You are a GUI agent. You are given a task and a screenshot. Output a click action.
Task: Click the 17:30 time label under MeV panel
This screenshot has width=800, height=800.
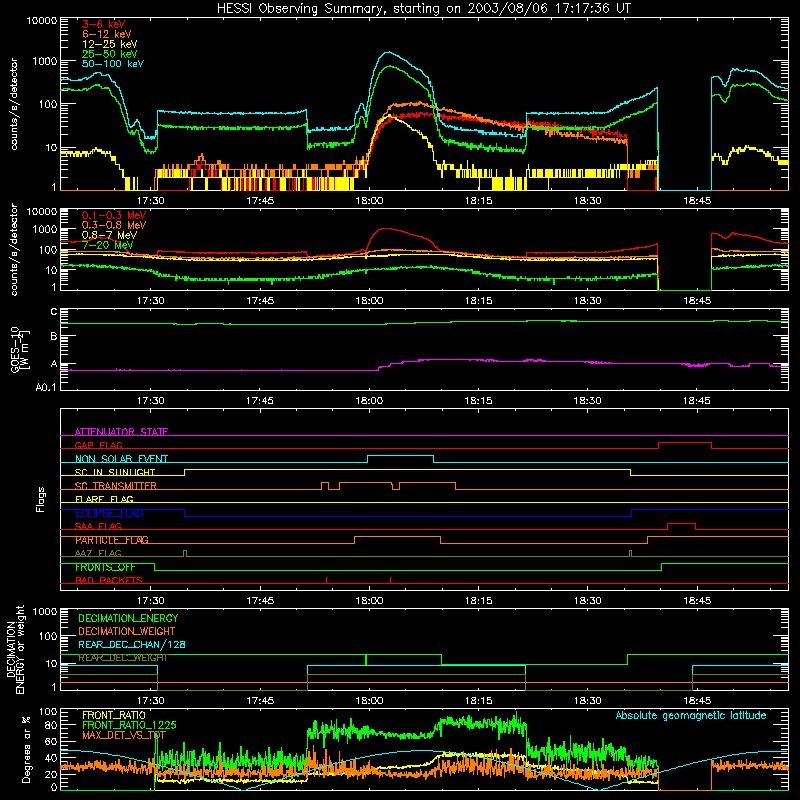point(151,301)
